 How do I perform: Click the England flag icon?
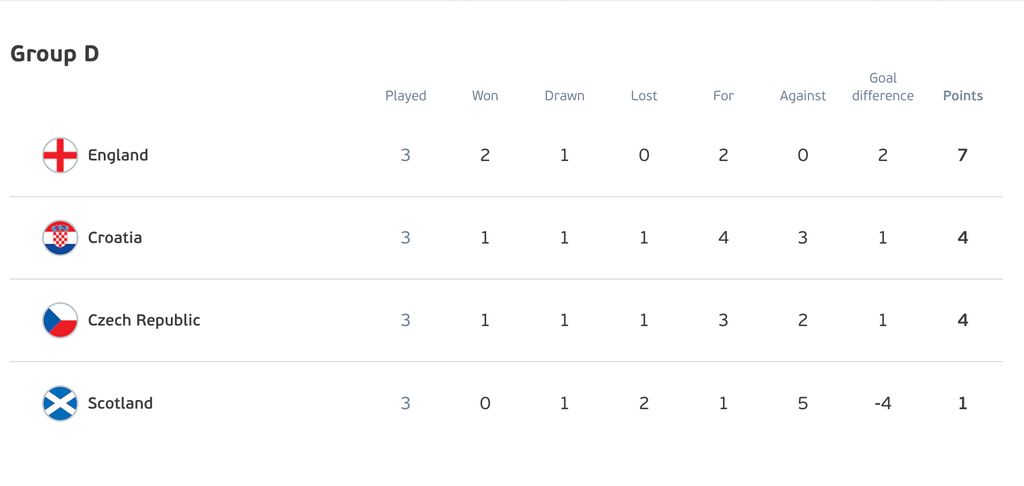(x=60, y=155)
